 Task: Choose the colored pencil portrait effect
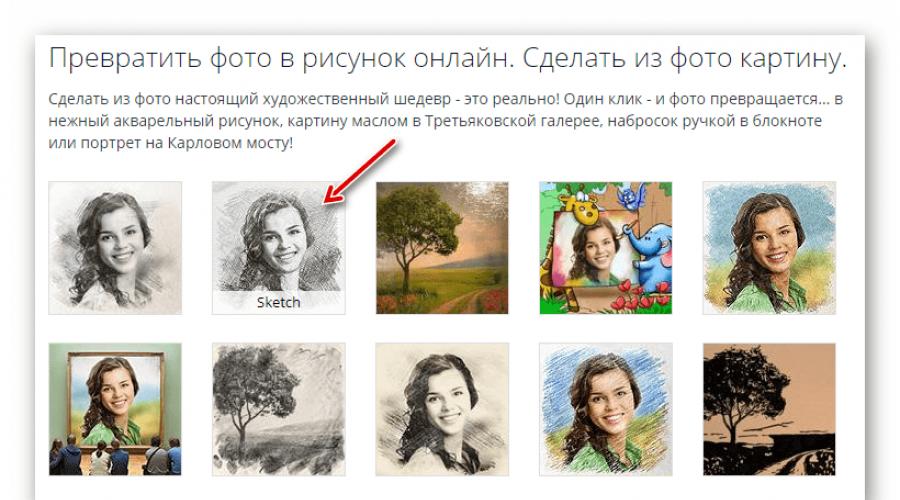coord(606,409)
